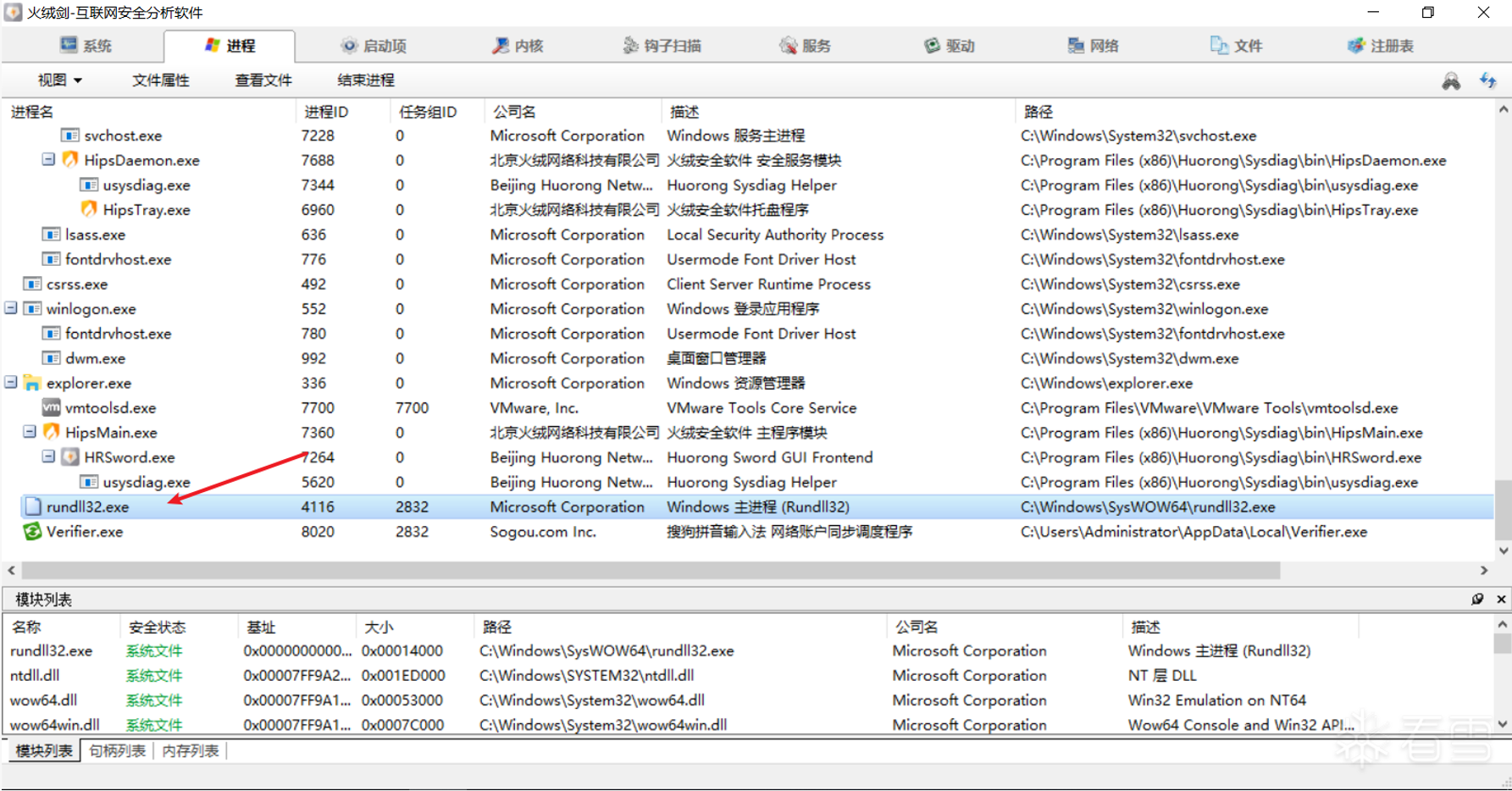Sort processes by the 进程ID column header
Screen dimensions: 1512x791
coord(342,112)
